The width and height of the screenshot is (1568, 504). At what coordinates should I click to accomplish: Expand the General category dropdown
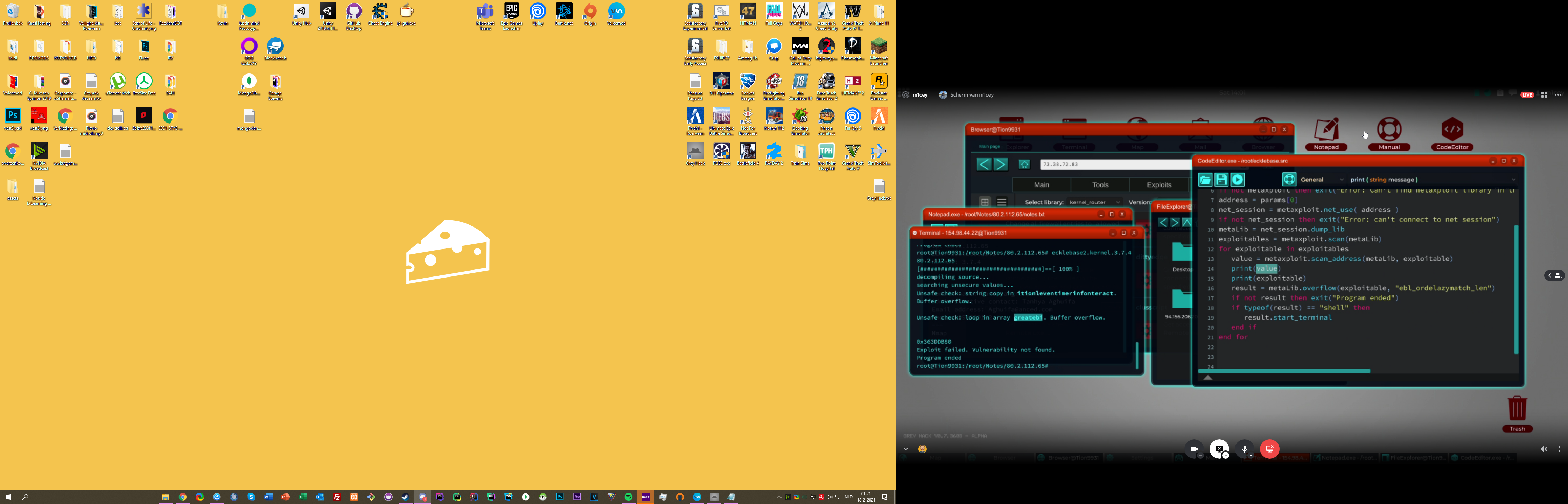pos(1322,180)
